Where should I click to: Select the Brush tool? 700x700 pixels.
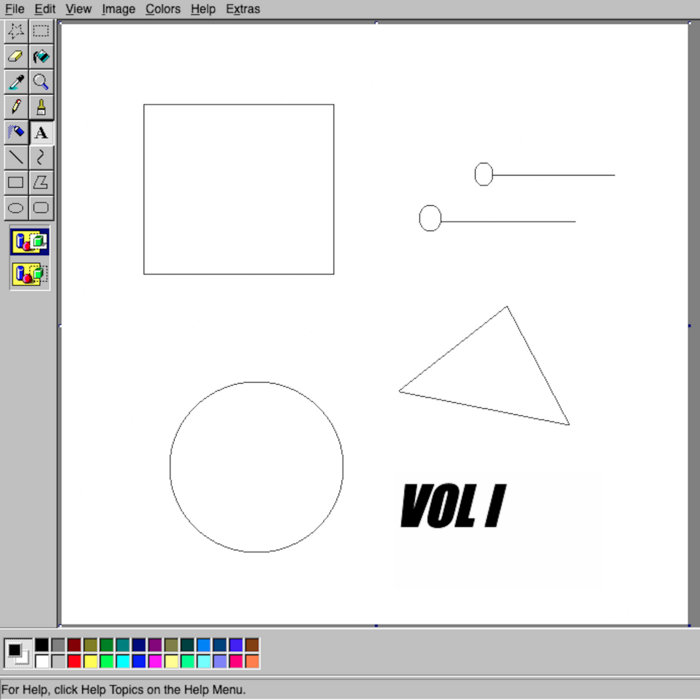coord(41,107)
